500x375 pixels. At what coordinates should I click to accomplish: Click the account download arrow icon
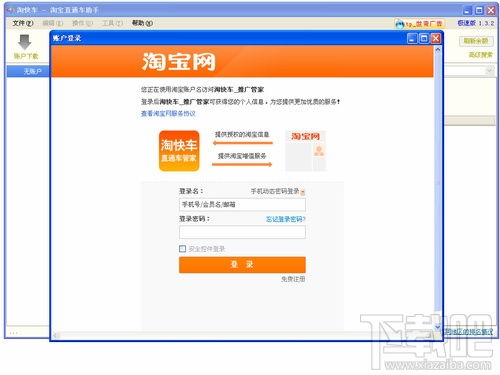[24, 42]
